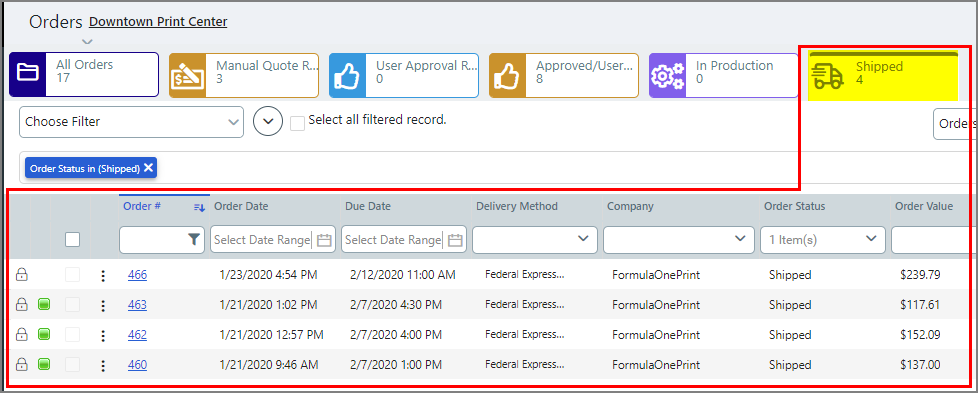The width and height of the screenshot is (978, 393).
Task: Open three-dot menu for order 466
Action: pos(104,275)
